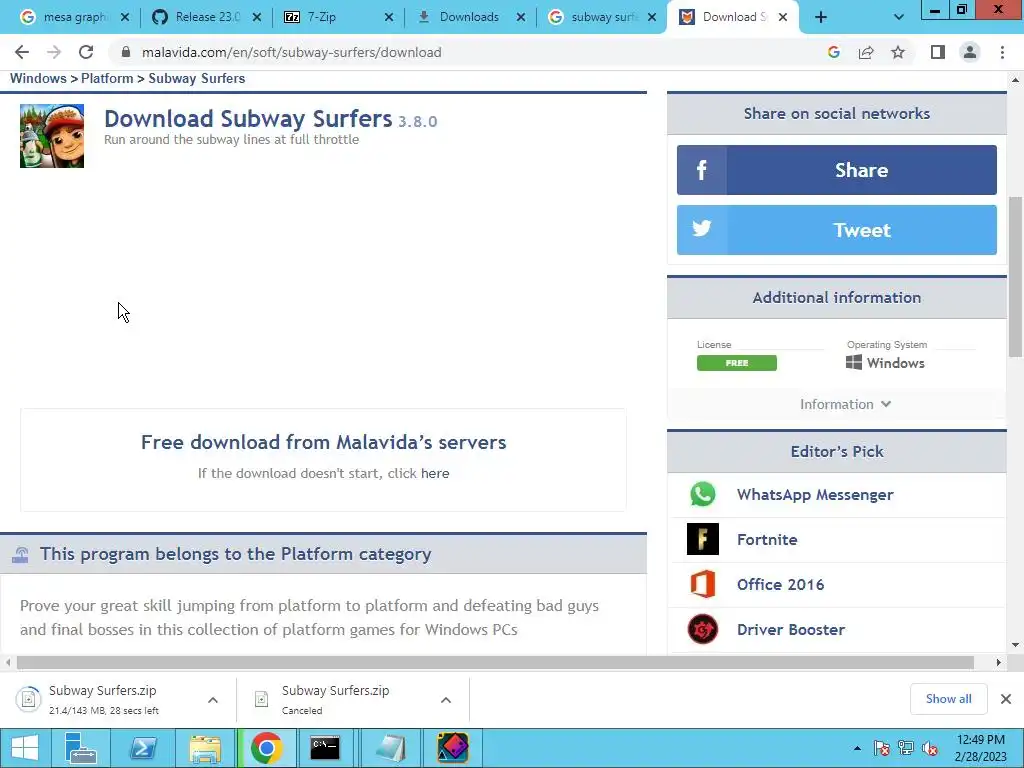This screenshot has height=768, width=1024.
Task: Go back to the previous page
Action: (x=22, y=52)
